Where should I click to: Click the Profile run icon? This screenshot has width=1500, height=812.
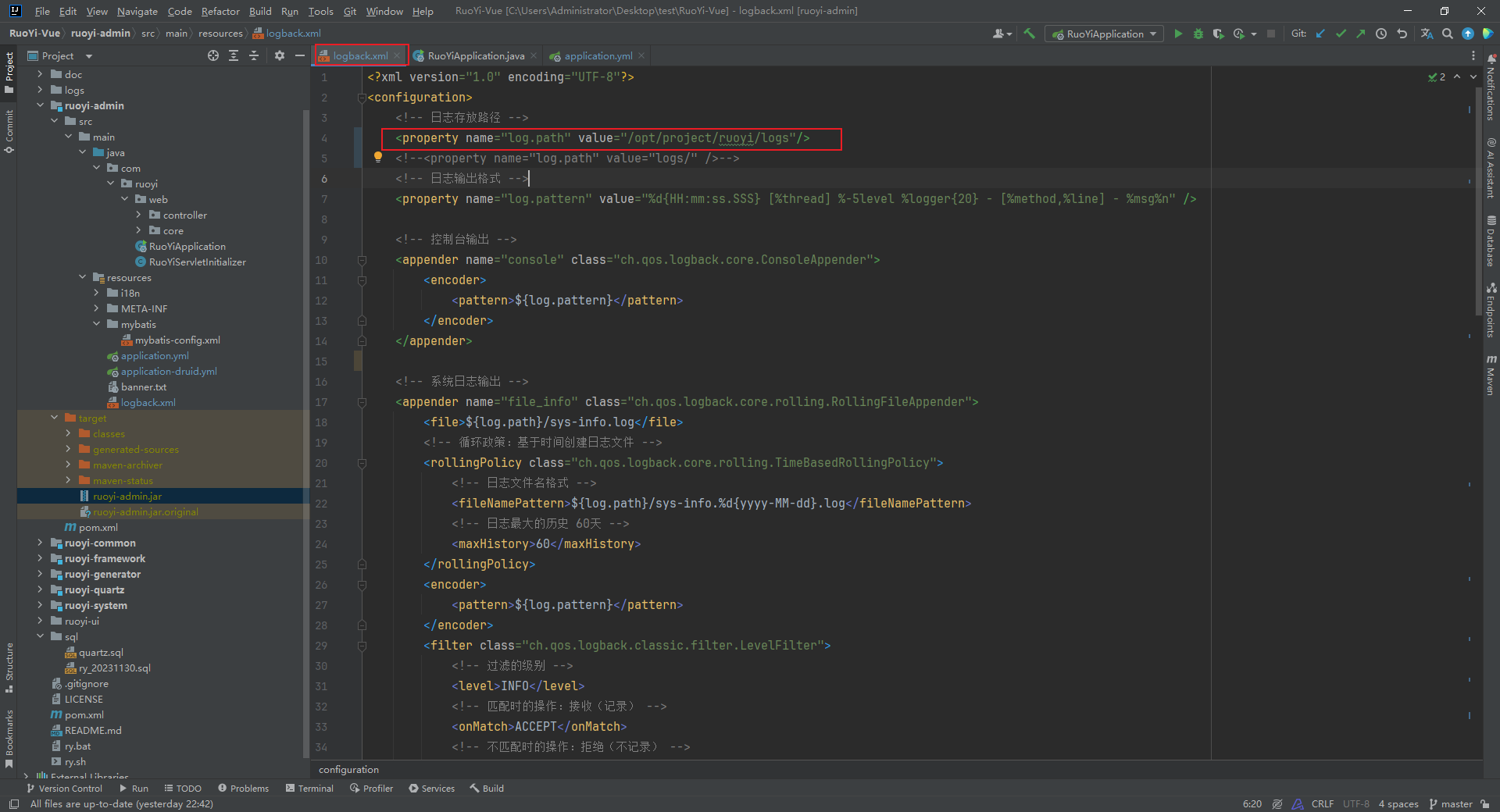tap(1239, 34)
